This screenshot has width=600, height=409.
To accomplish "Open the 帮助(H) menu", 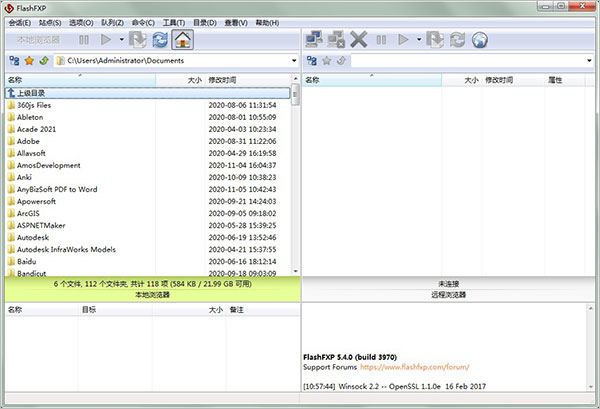I will click(x=267, y=23).
